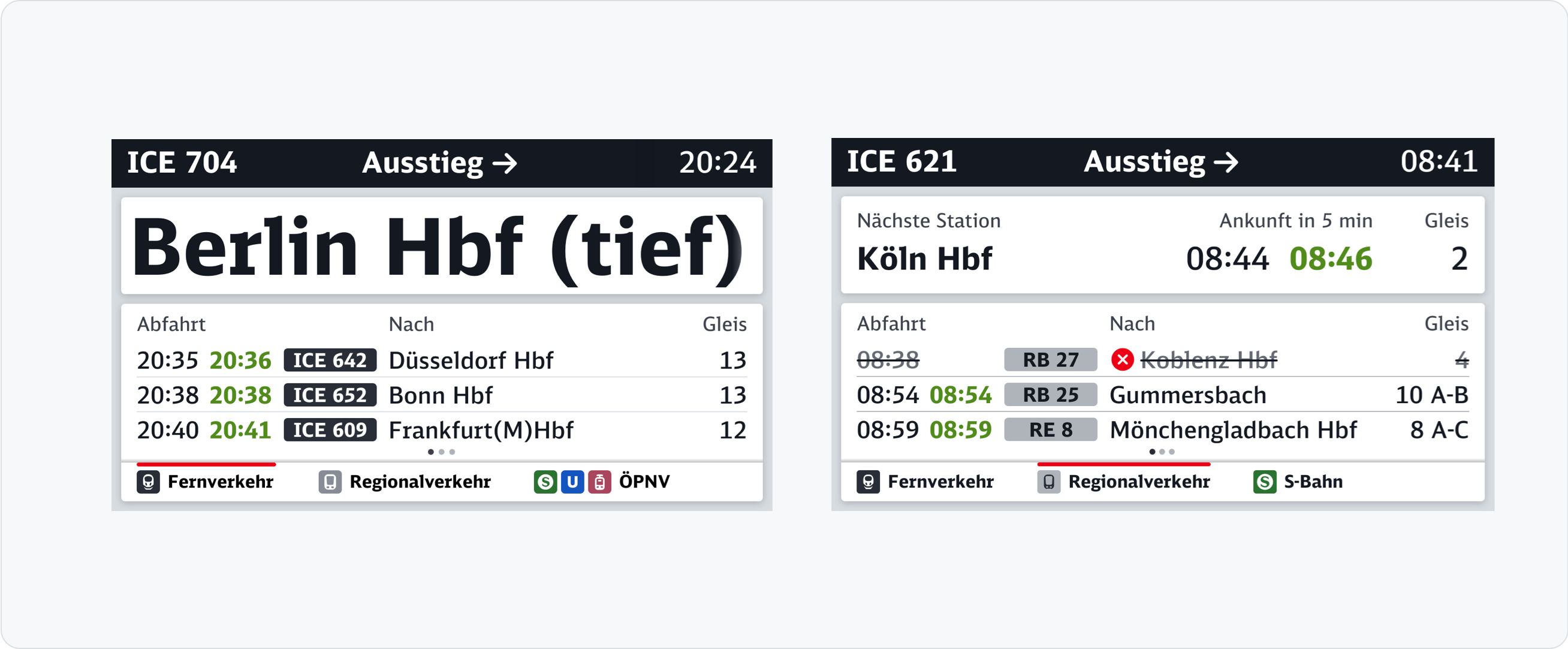Click the green S icon next to the S-Bahn label

(x=1264, y=482)
